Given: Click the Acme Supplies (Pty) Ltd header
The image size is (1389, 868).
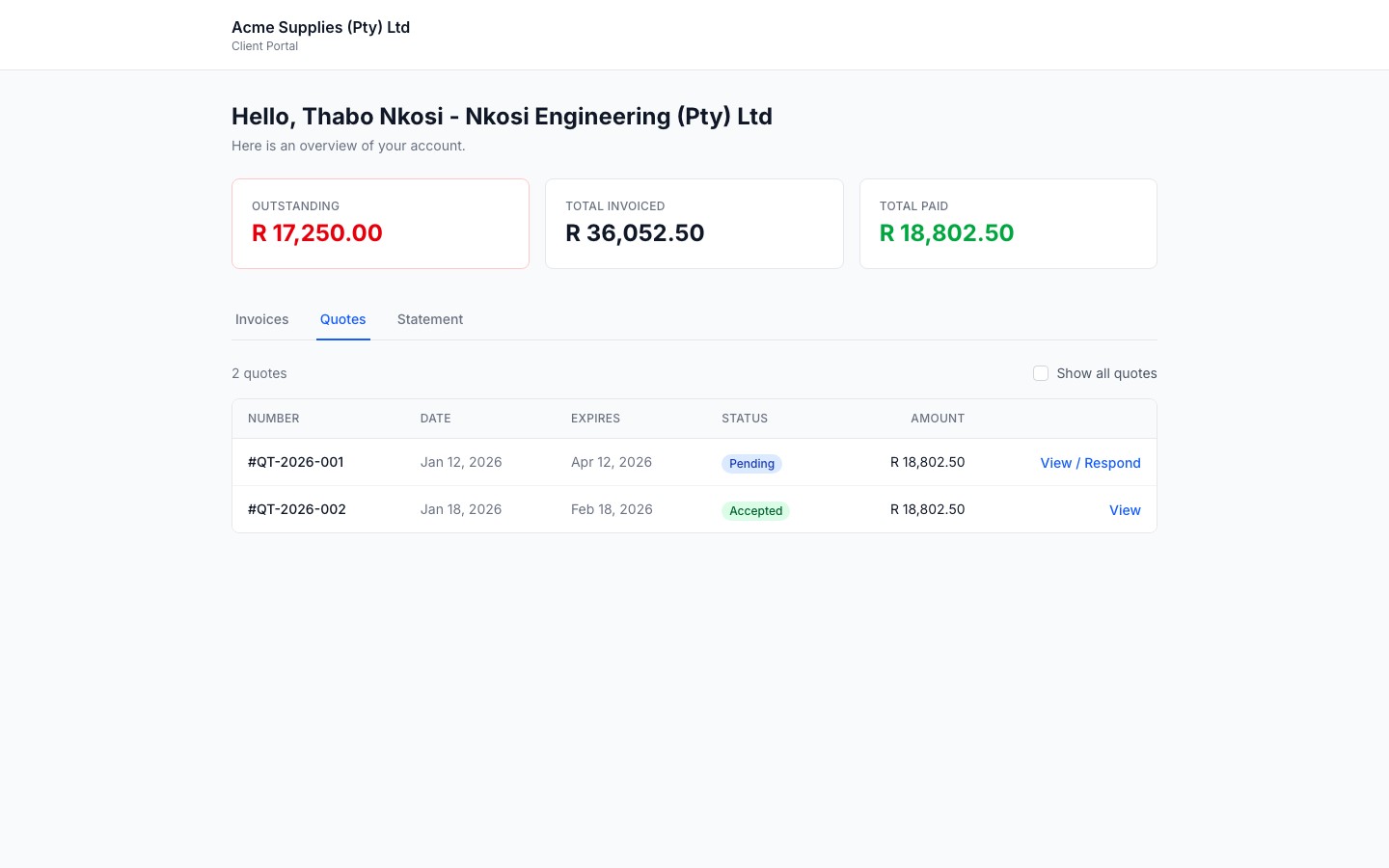Looking at the screenshot, I should coord(320,27).
